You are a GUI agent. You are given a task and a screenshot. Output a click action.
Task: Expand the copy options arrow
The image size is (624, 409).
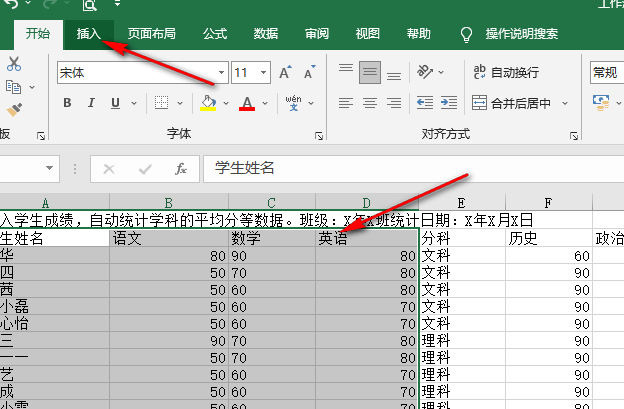click(32, 87)
